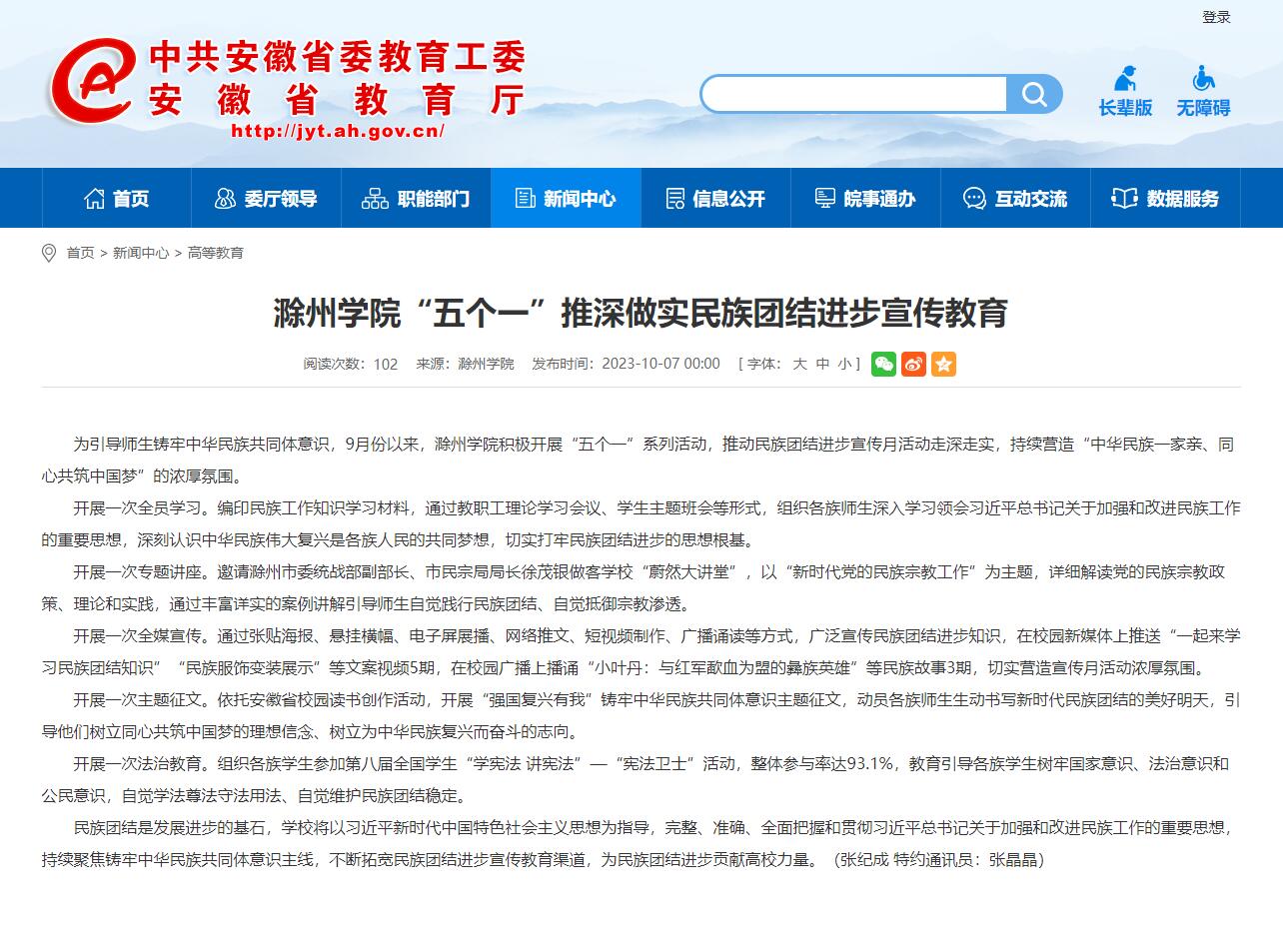Click the orange star favorites icon

click(x=943, y=364)
